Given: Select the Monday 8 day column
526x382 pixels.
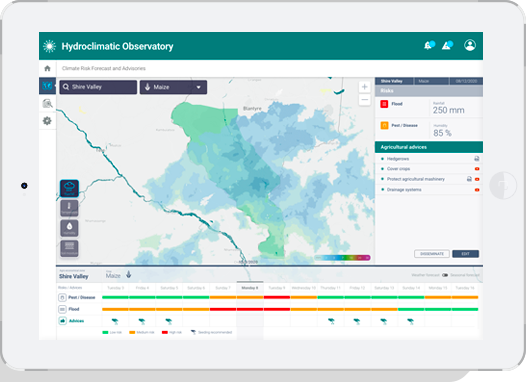Looking at the screenshot, I should click(250, 288).
